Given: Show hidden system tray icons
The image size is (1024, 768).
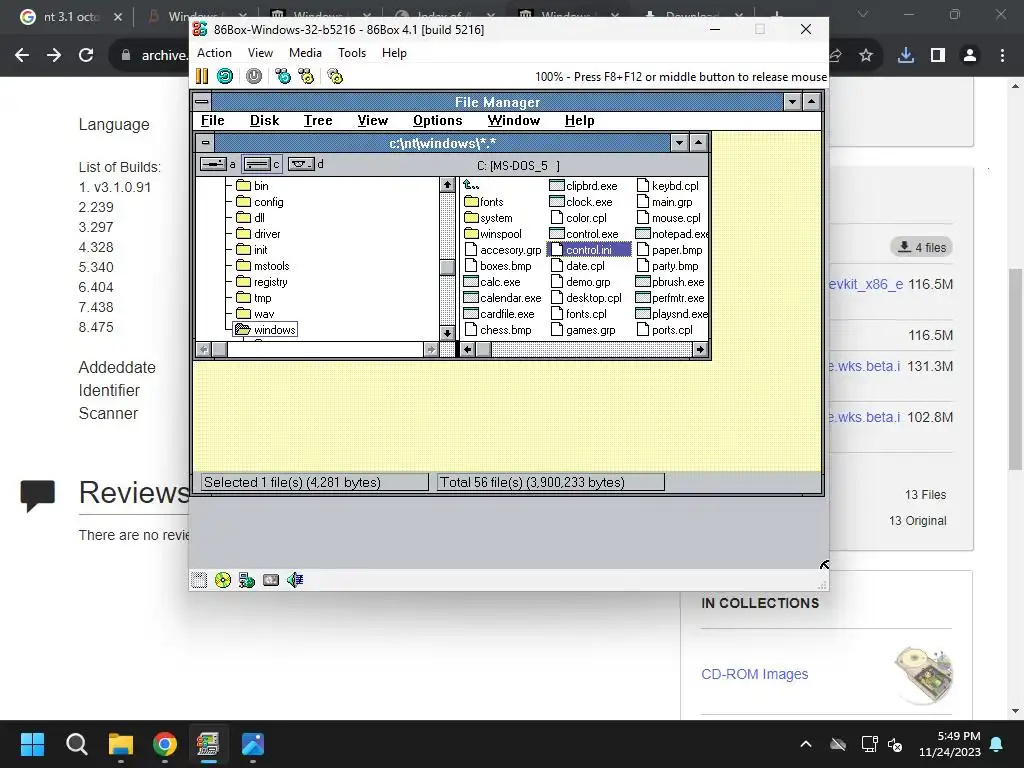Looking at the screenshot, I should 806,744.
